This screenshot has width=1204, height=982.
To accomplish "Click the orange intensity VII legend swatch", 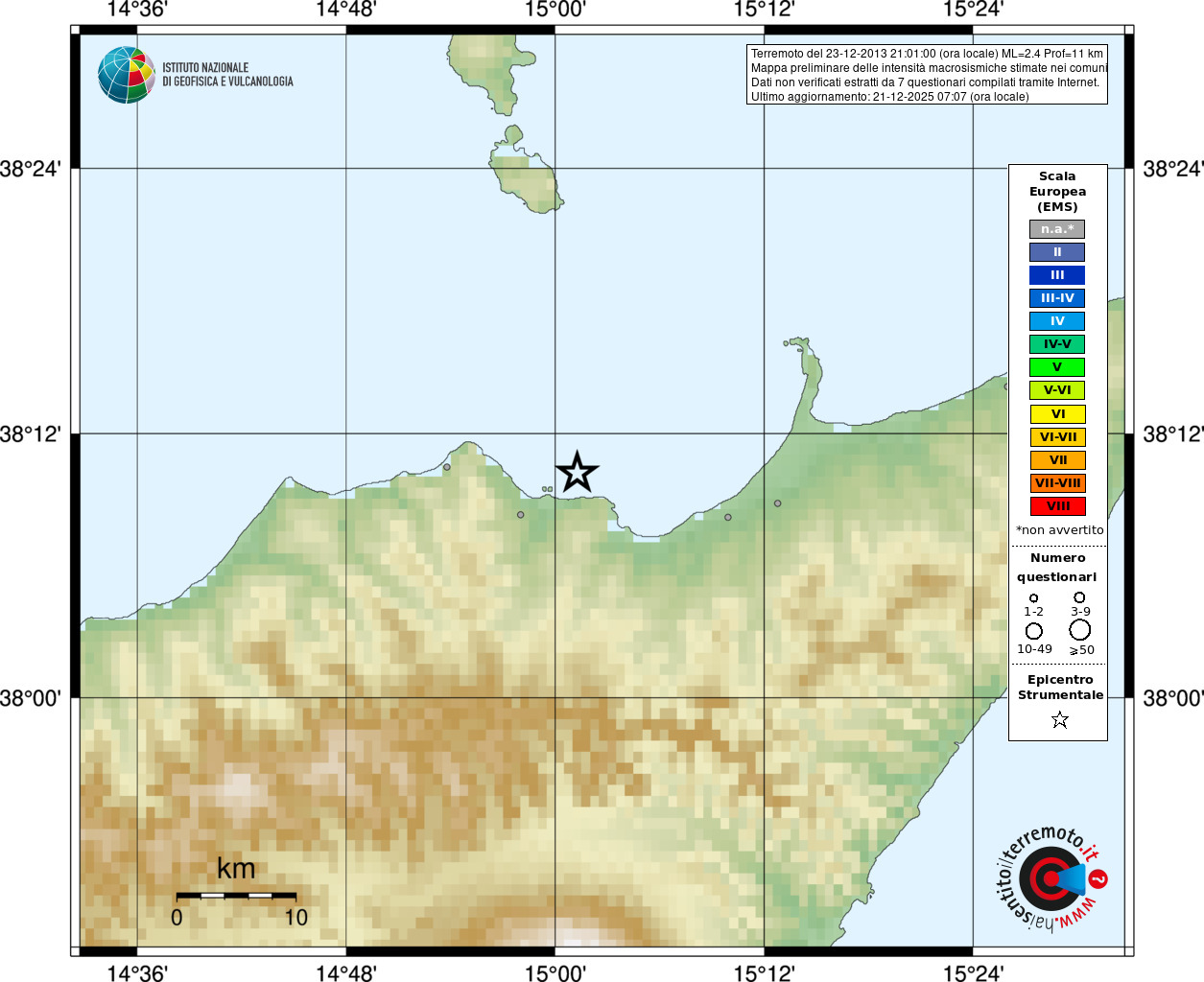I will point(1057,460).
